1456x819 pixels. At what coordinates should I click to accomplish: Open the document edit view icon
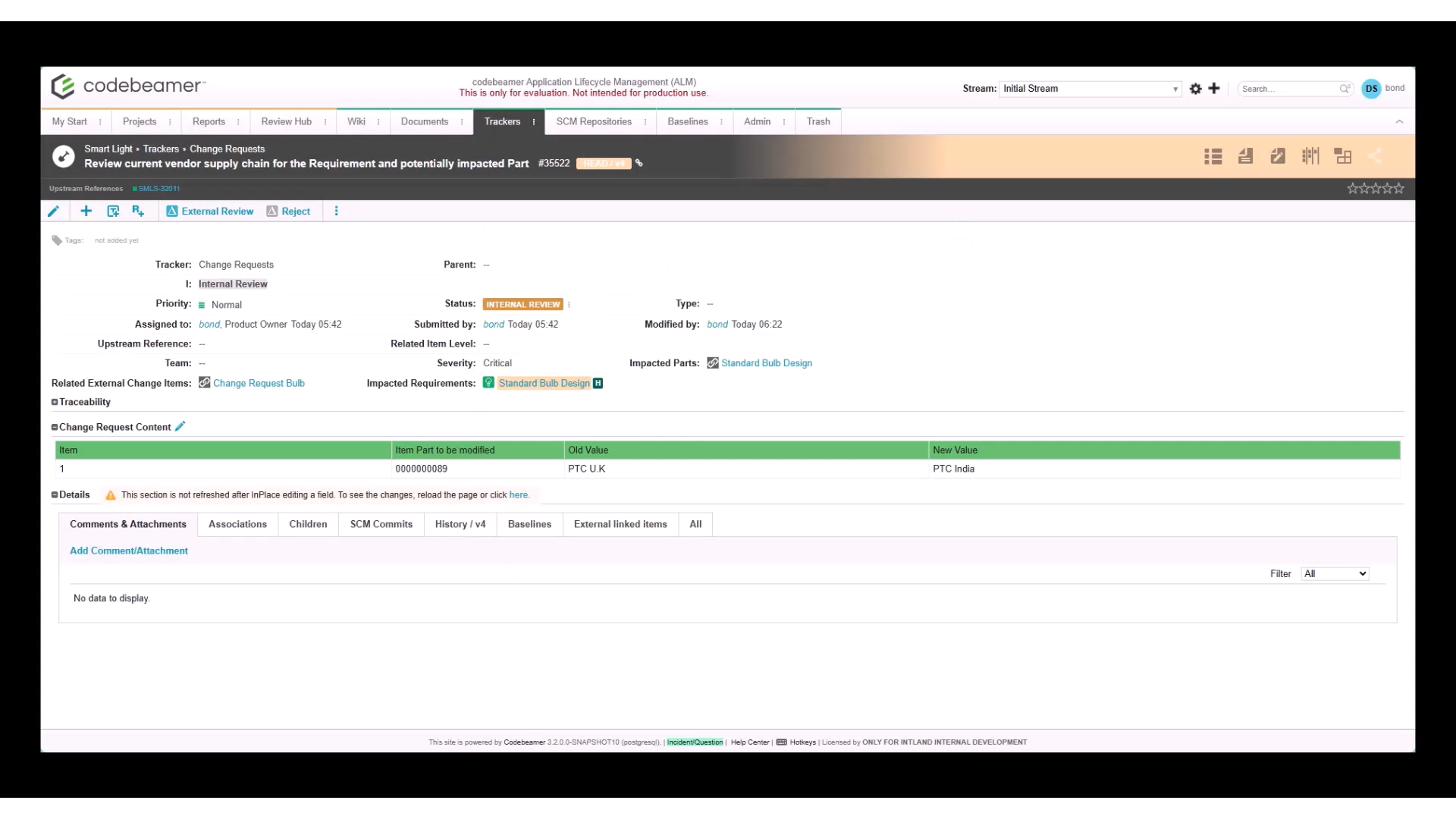(1278, 156)
